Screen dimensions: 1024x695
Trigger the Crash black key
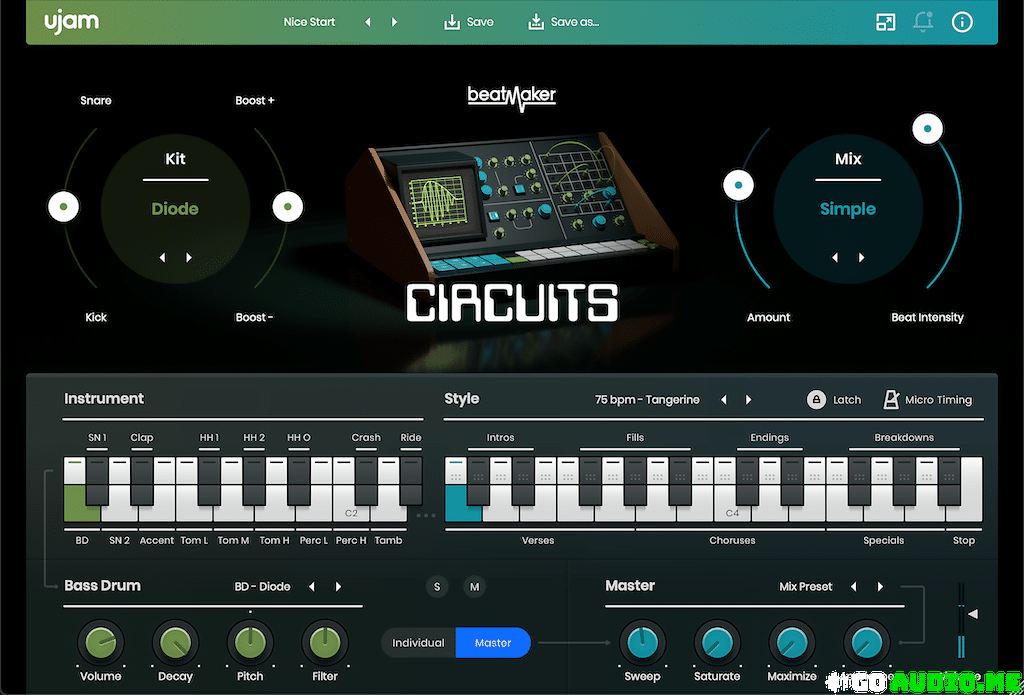tap(366, 481)
